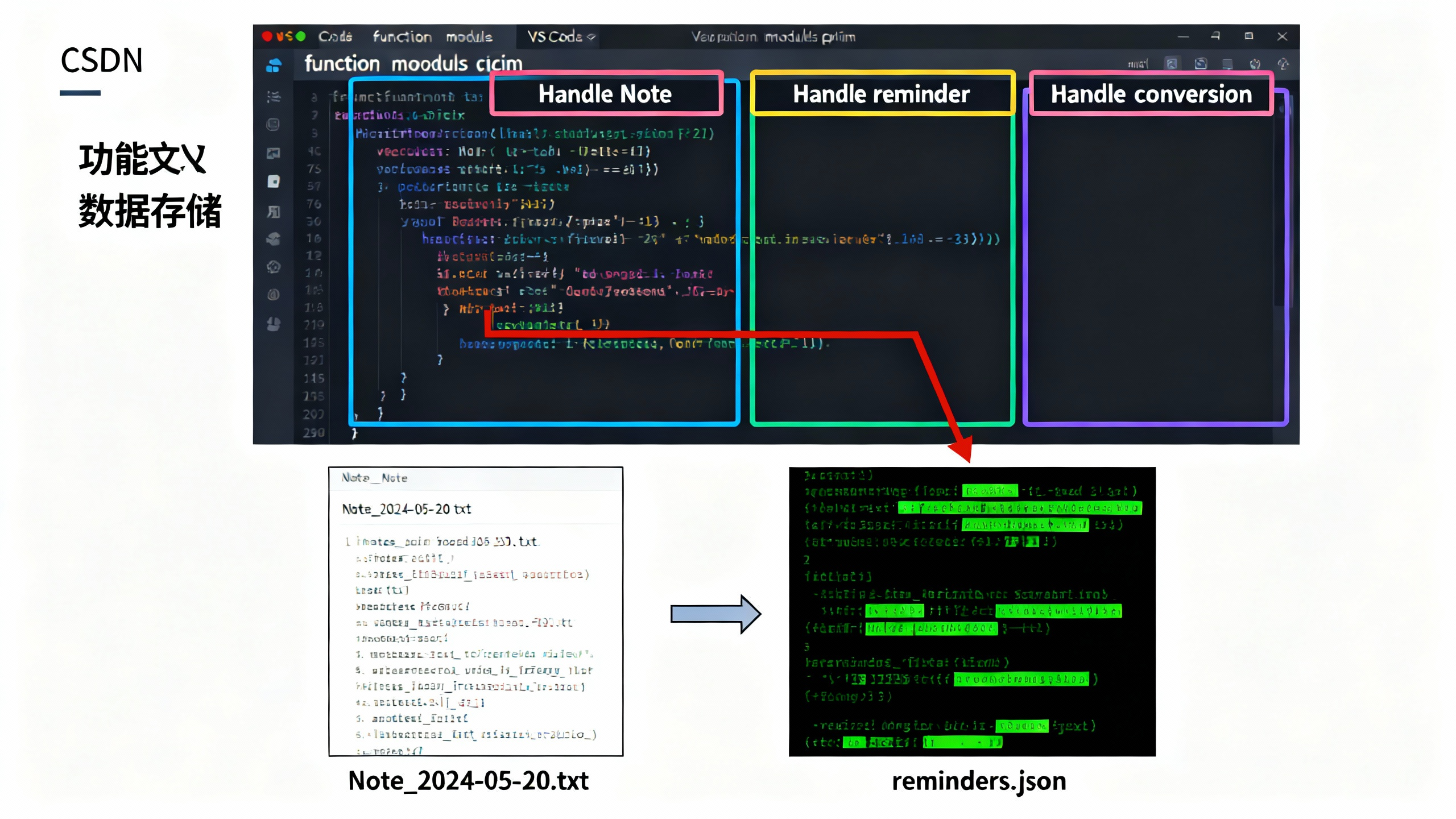The width and height of the screenshot is (1456, 819).
Task: Click the list-lines icon in the activity bar
Action: (274, 97)
